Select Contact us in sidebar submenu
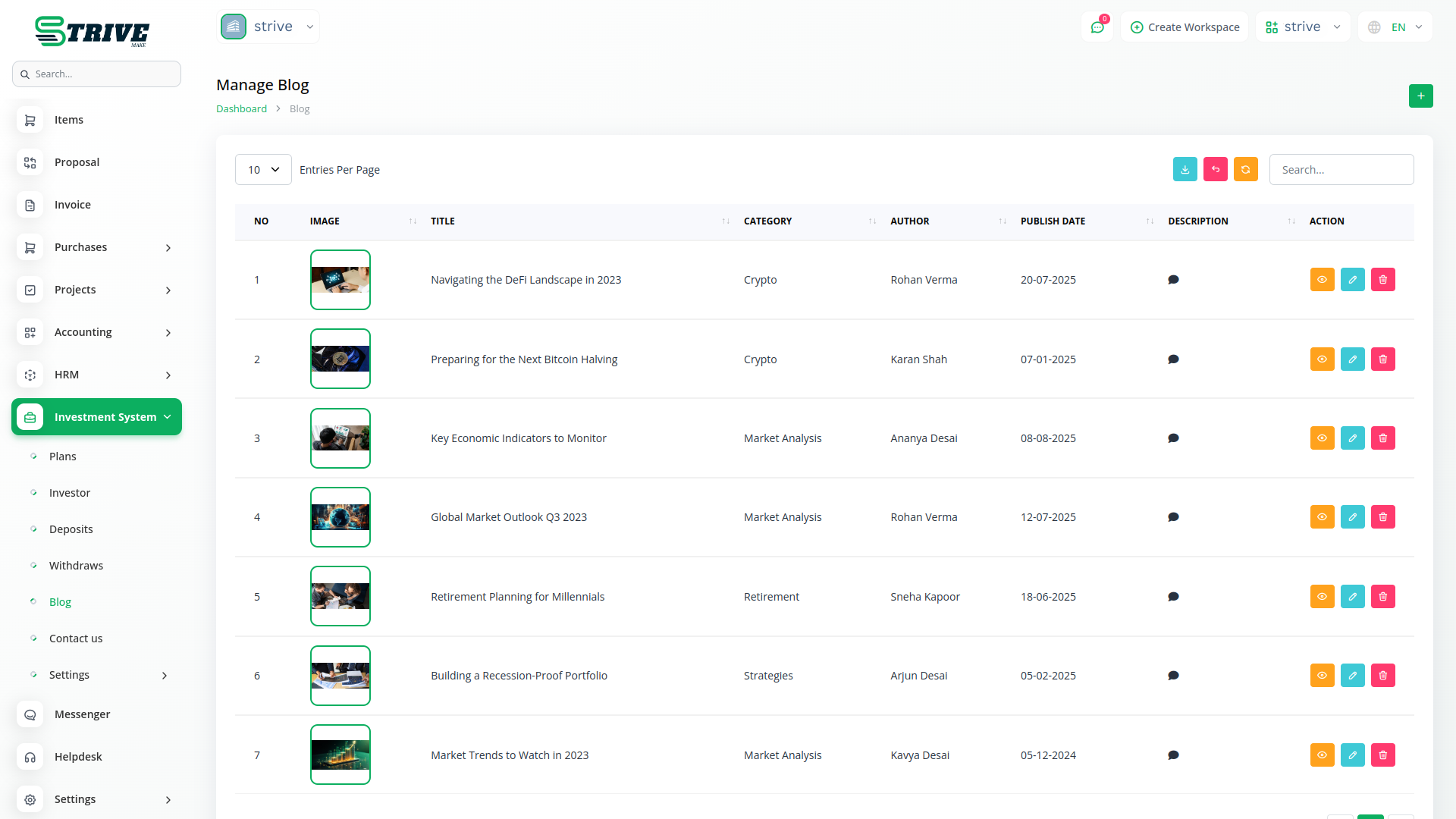1456x819 pixels. pos(76,639)
